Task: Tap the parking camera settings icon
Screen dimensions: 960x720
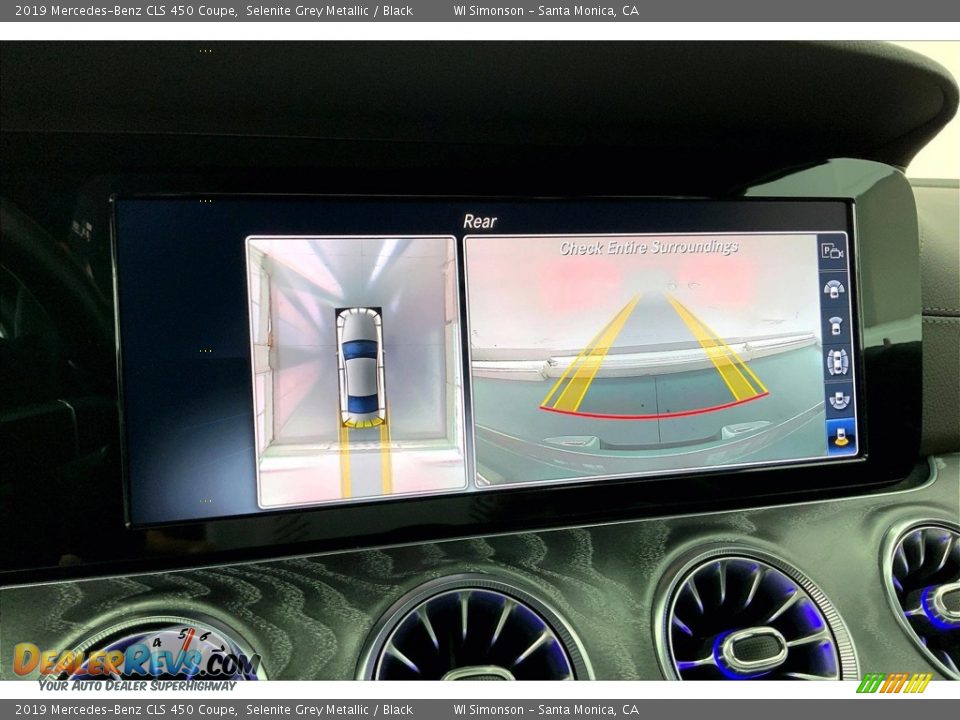Action: 833,251
